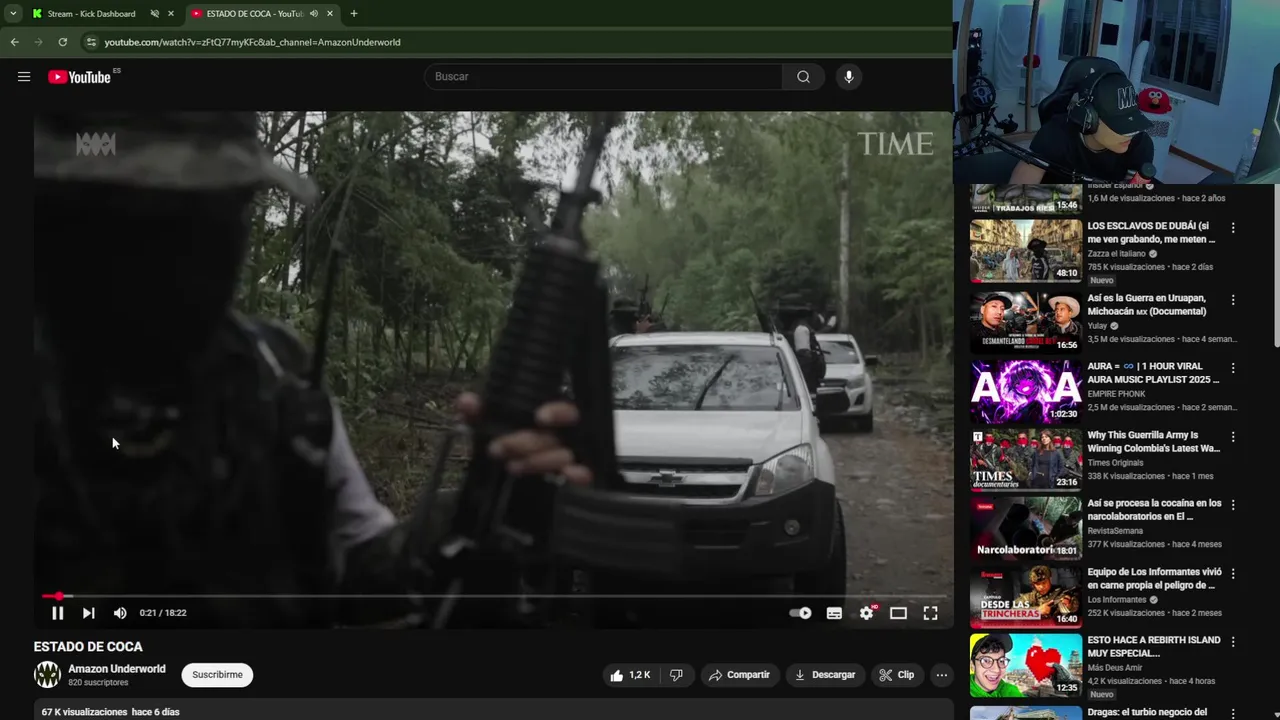
Task: Create a Clip of the video
Action: pos(896,675)
